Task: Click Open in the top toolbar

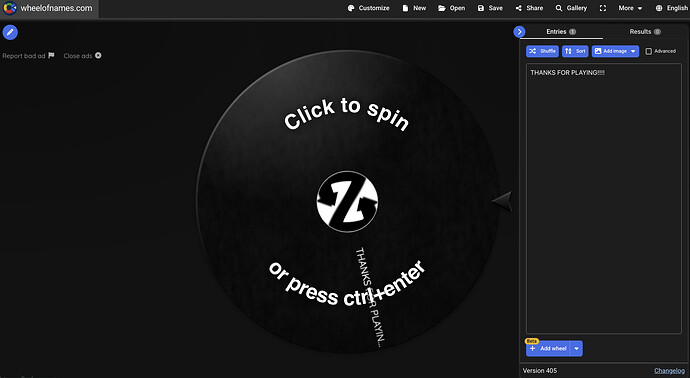Action: [451, 8]
